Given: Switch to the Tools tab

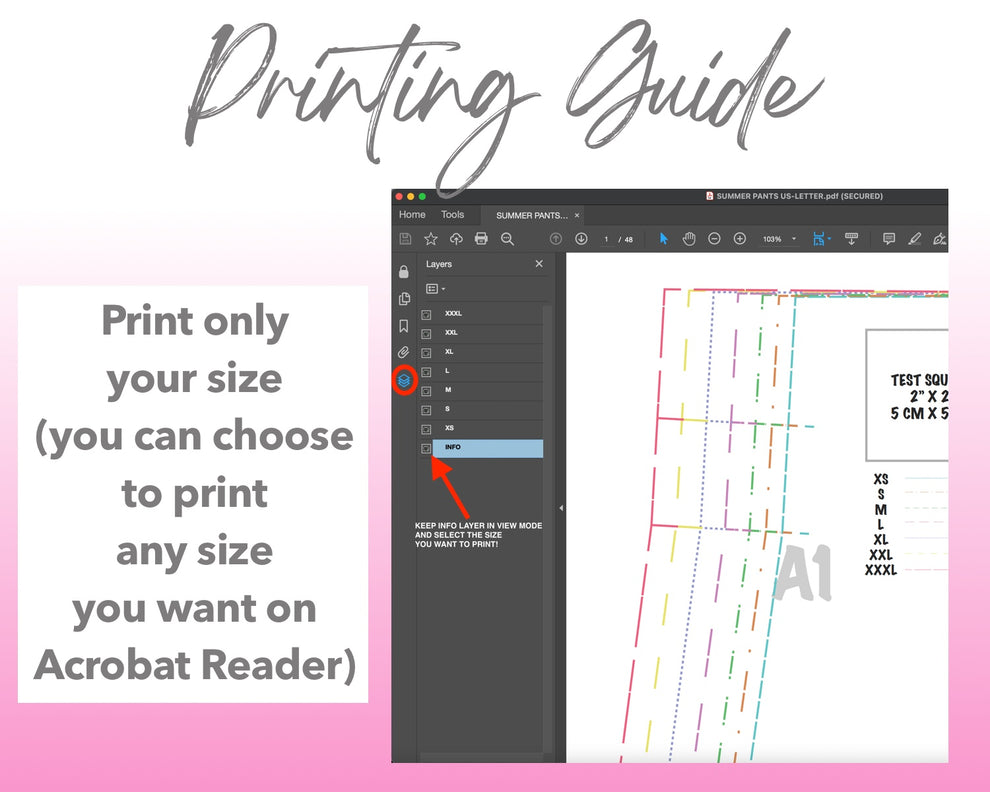Looking at the screenshot, I should click(x=453, y=215).
